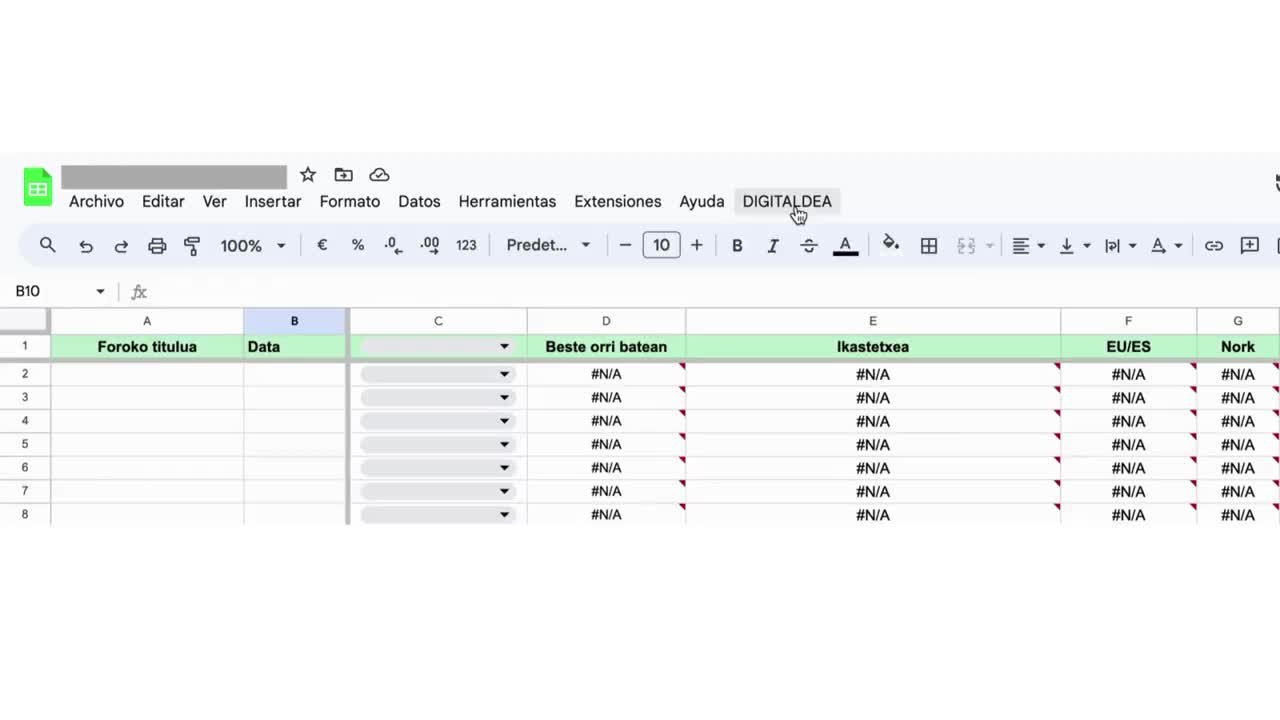Expand vertical align options
Viewport: 1280px width, 720px height.
(1075, 246)
